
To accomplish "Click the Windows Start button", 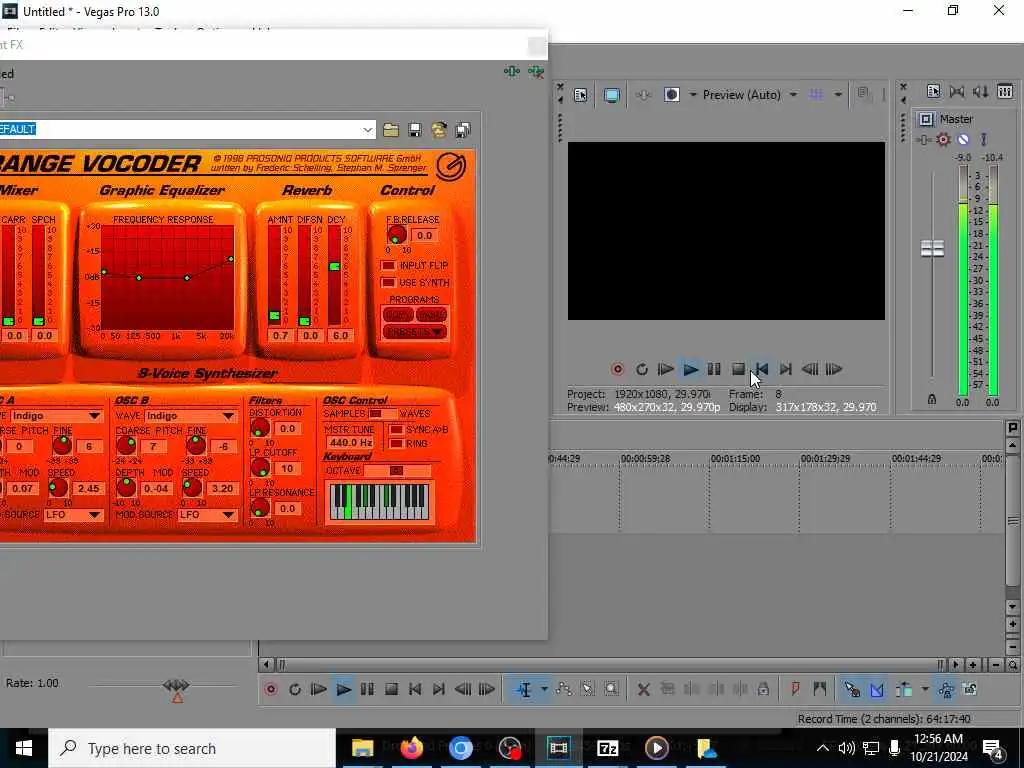I will pyautogui.click(x=24, y=748).
